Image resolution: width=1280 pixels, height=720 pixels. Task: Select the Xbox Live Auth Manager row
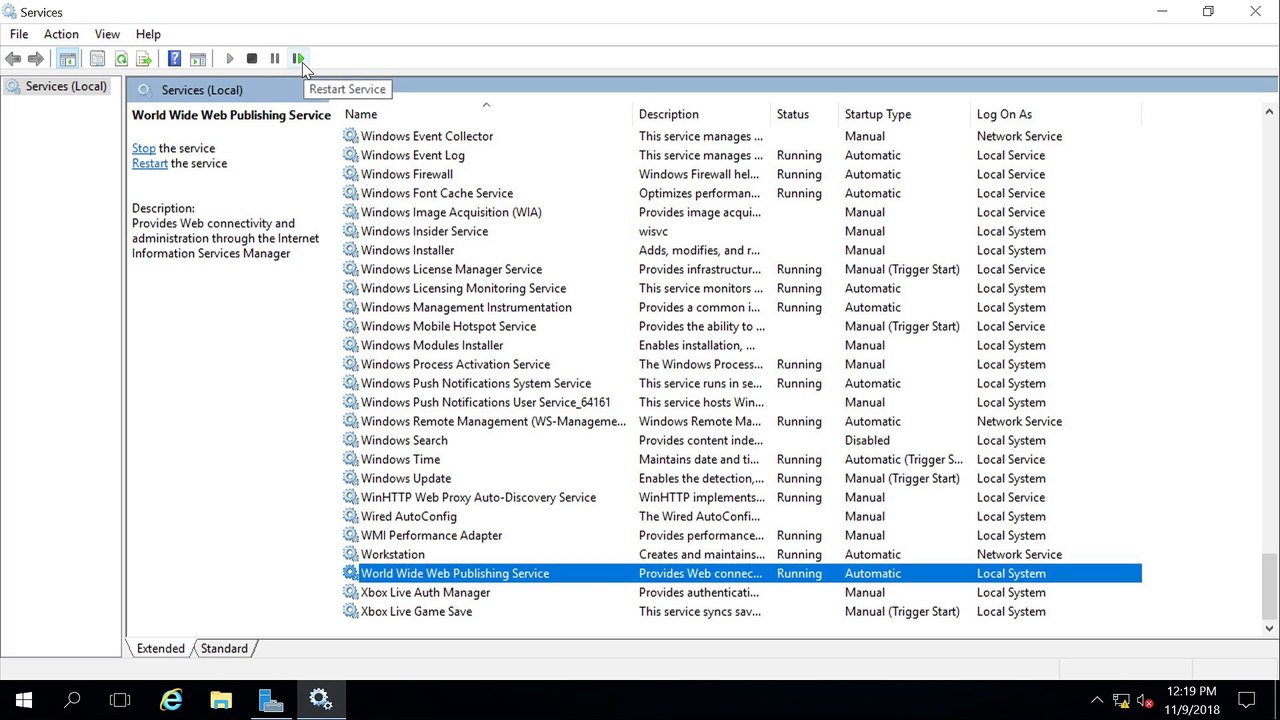pyautogui.click(x=741, y=592)
